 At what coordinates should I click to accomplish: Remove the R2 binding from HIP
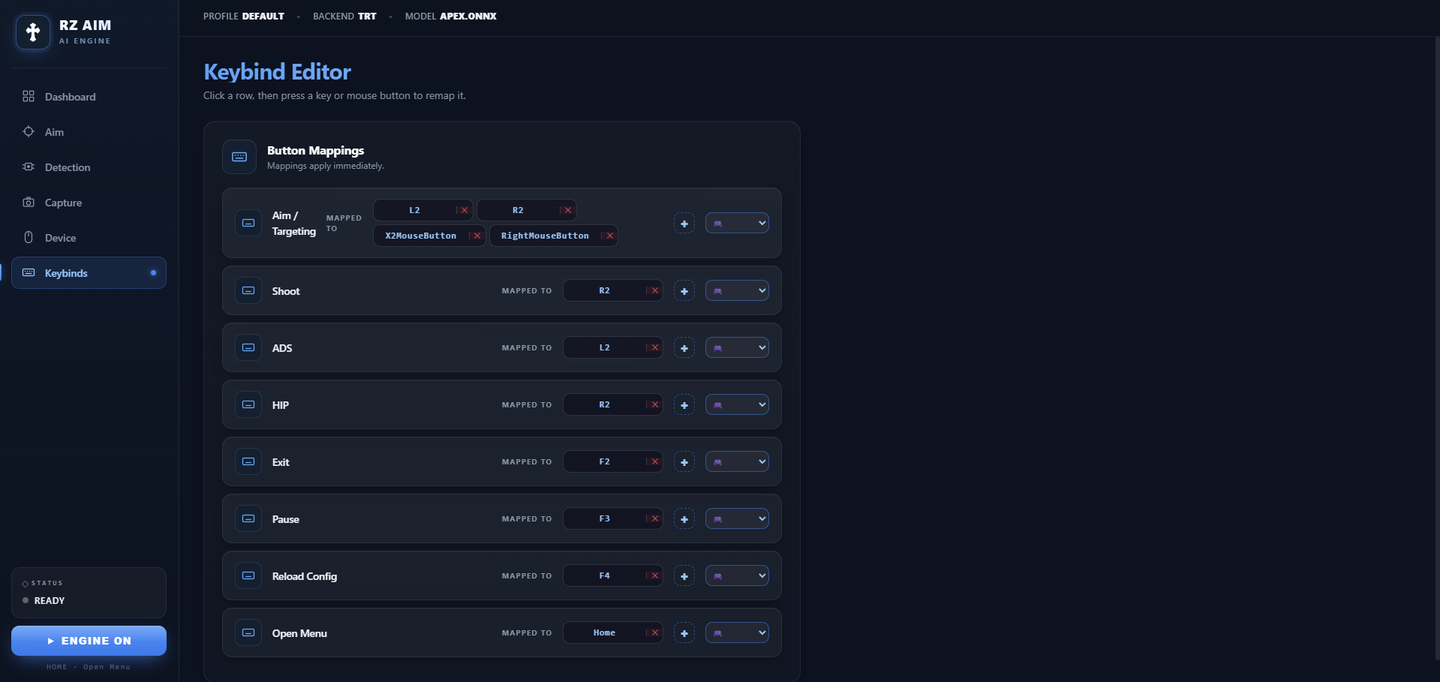[654, 405]
